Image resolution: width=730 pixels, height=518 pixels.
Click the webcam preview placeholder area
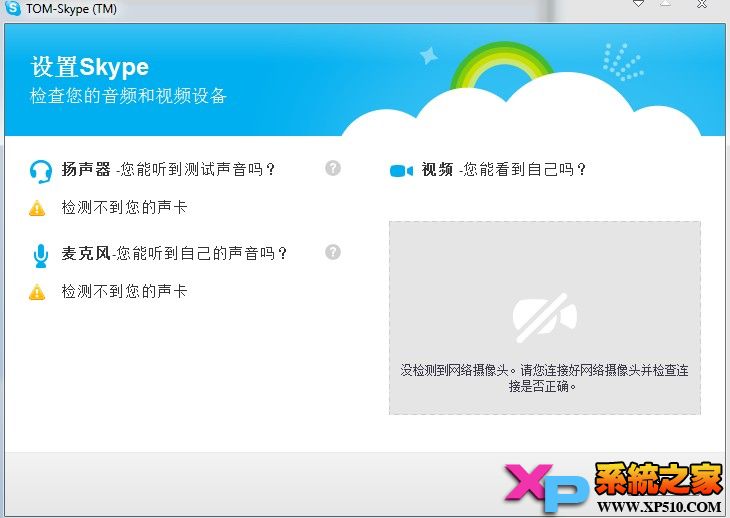click(x=545, y=318)
